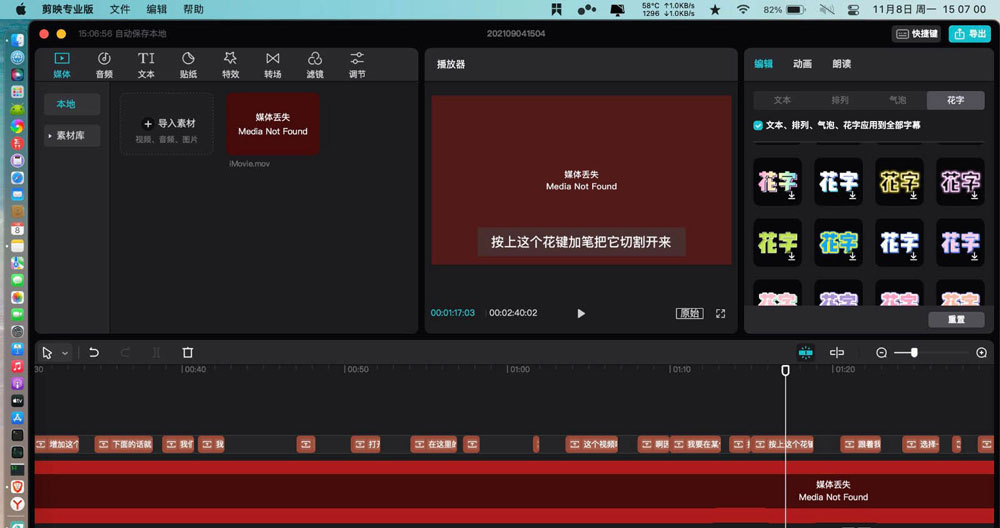Image resolution: width=1000 pixels, height=528 pixels.
Task: Select the 文本 sub-tab in editor
Action: click(782, 100)
